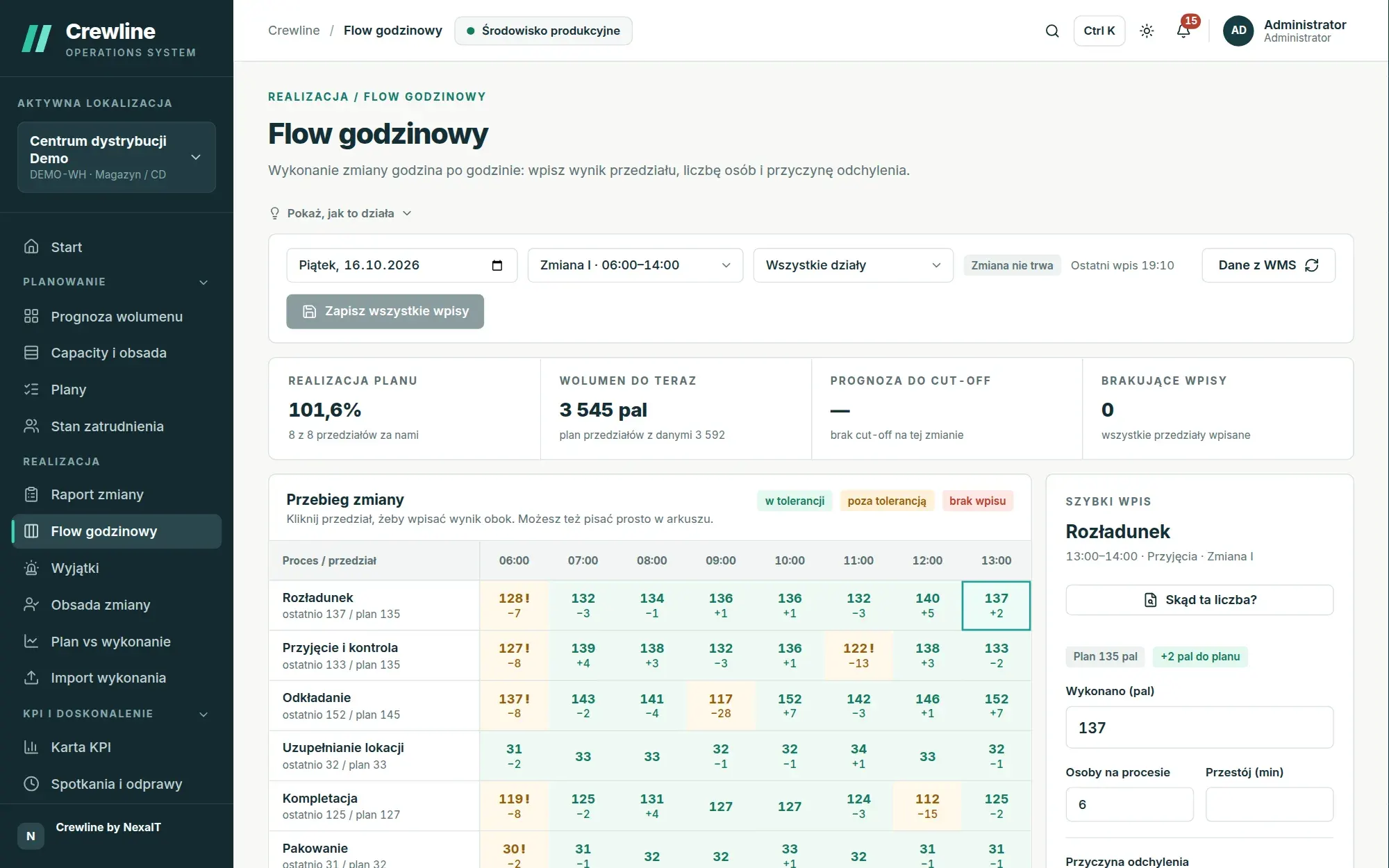The width and height of the screenshot is (1389, 868).
Task: Select Odkładanie 09:00 cell showing 117
Action: pos(720,706)
